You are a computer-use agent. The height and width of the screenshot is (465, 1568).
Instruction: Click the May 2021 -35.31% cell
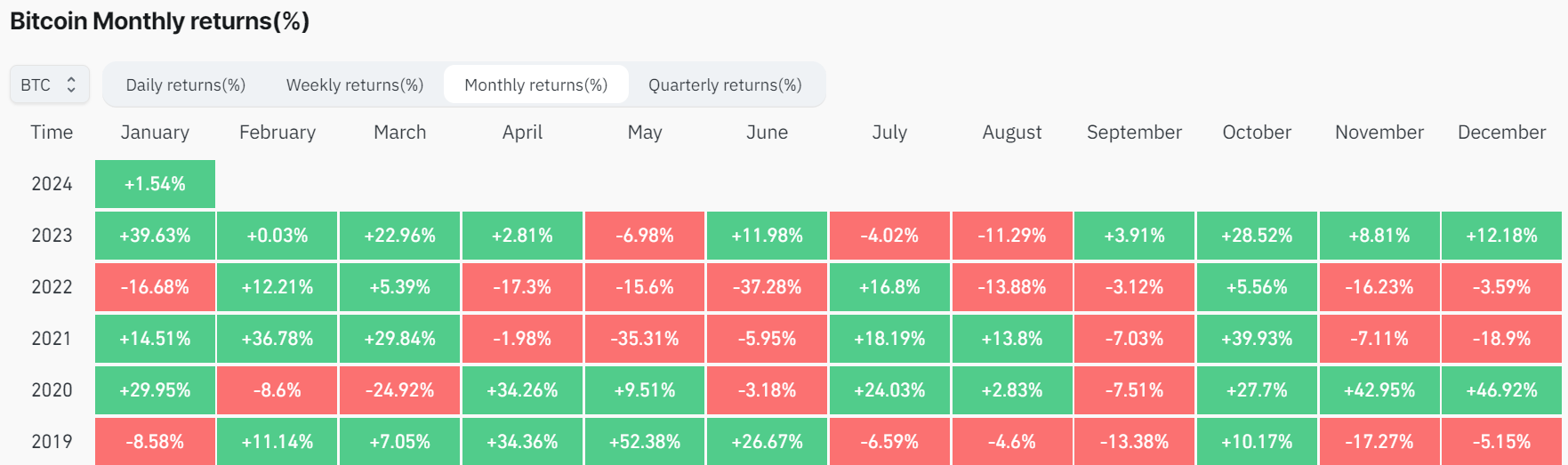(x=645, y=339)
